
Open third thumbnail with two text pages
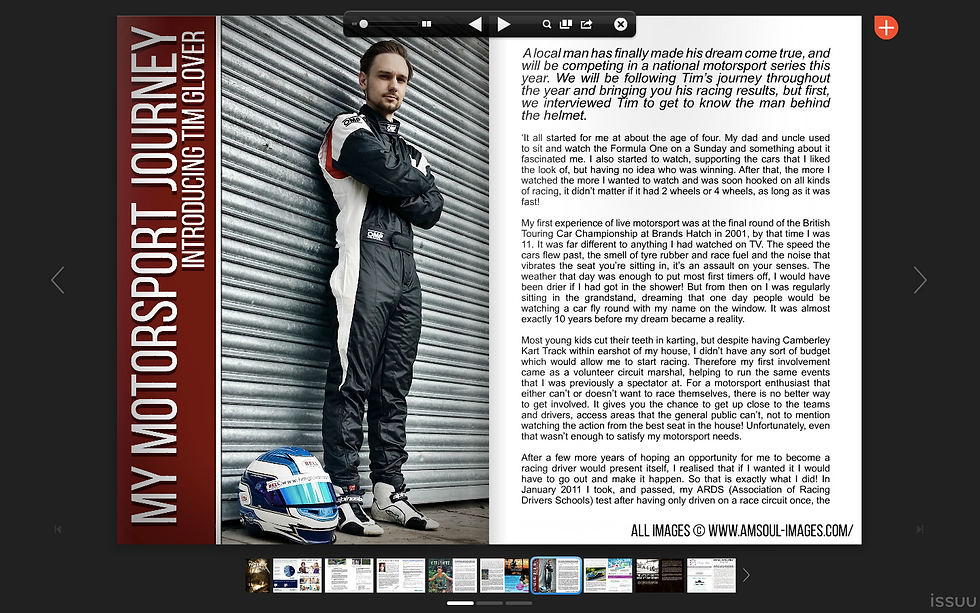(x=349, y=576)
